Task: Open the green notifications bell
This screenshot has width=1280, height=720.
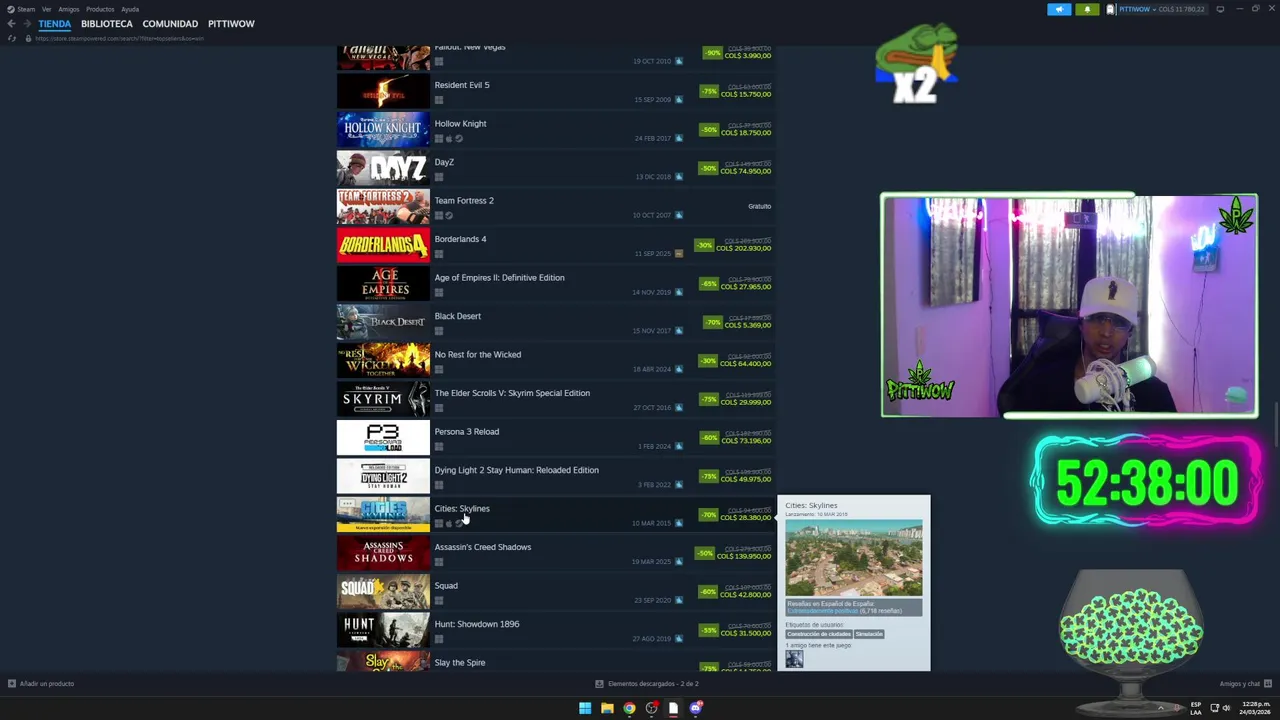Action: click(1087, 9)
